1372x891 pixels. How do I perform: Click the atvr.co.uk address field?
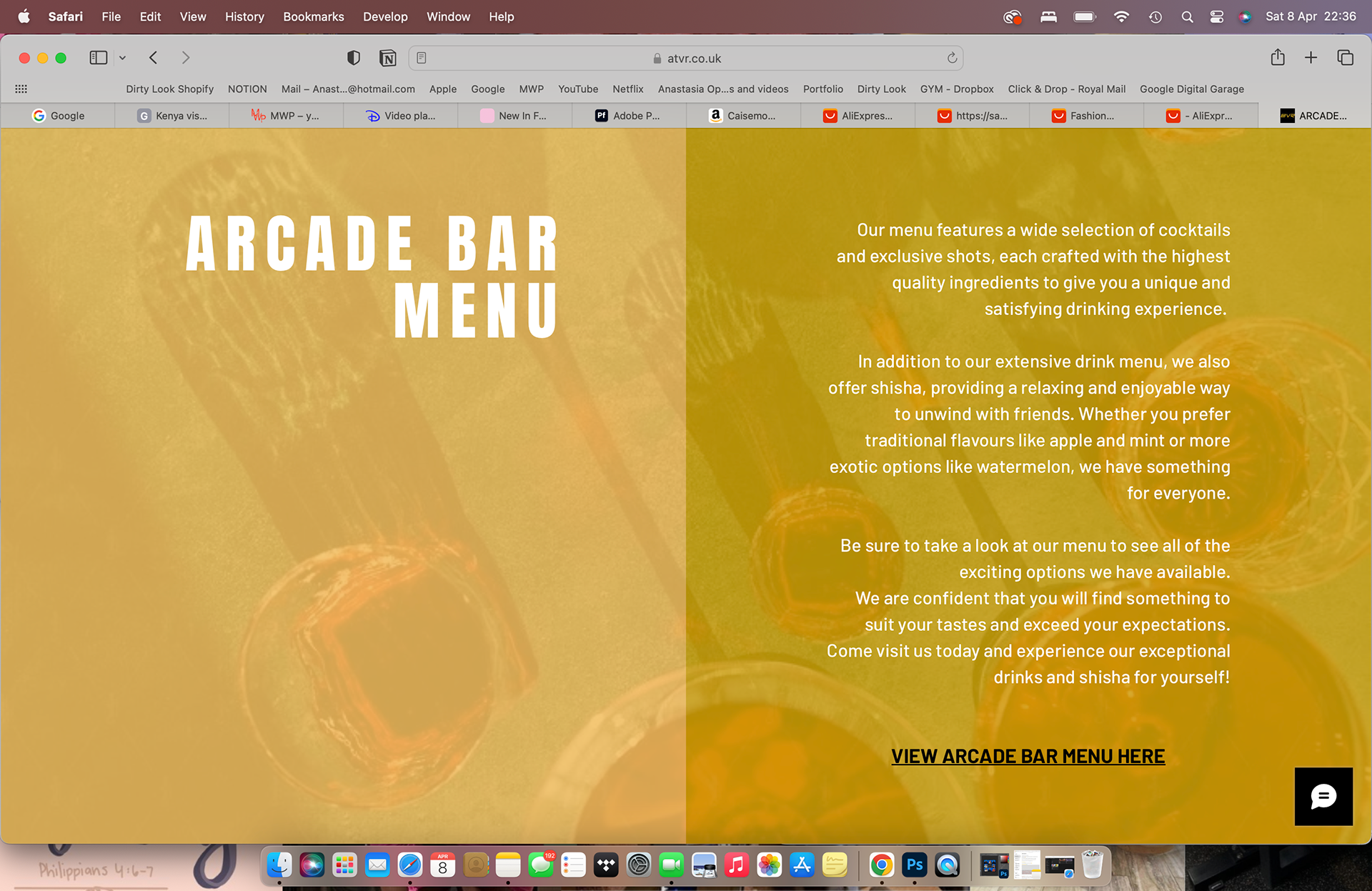pos(686,58)
